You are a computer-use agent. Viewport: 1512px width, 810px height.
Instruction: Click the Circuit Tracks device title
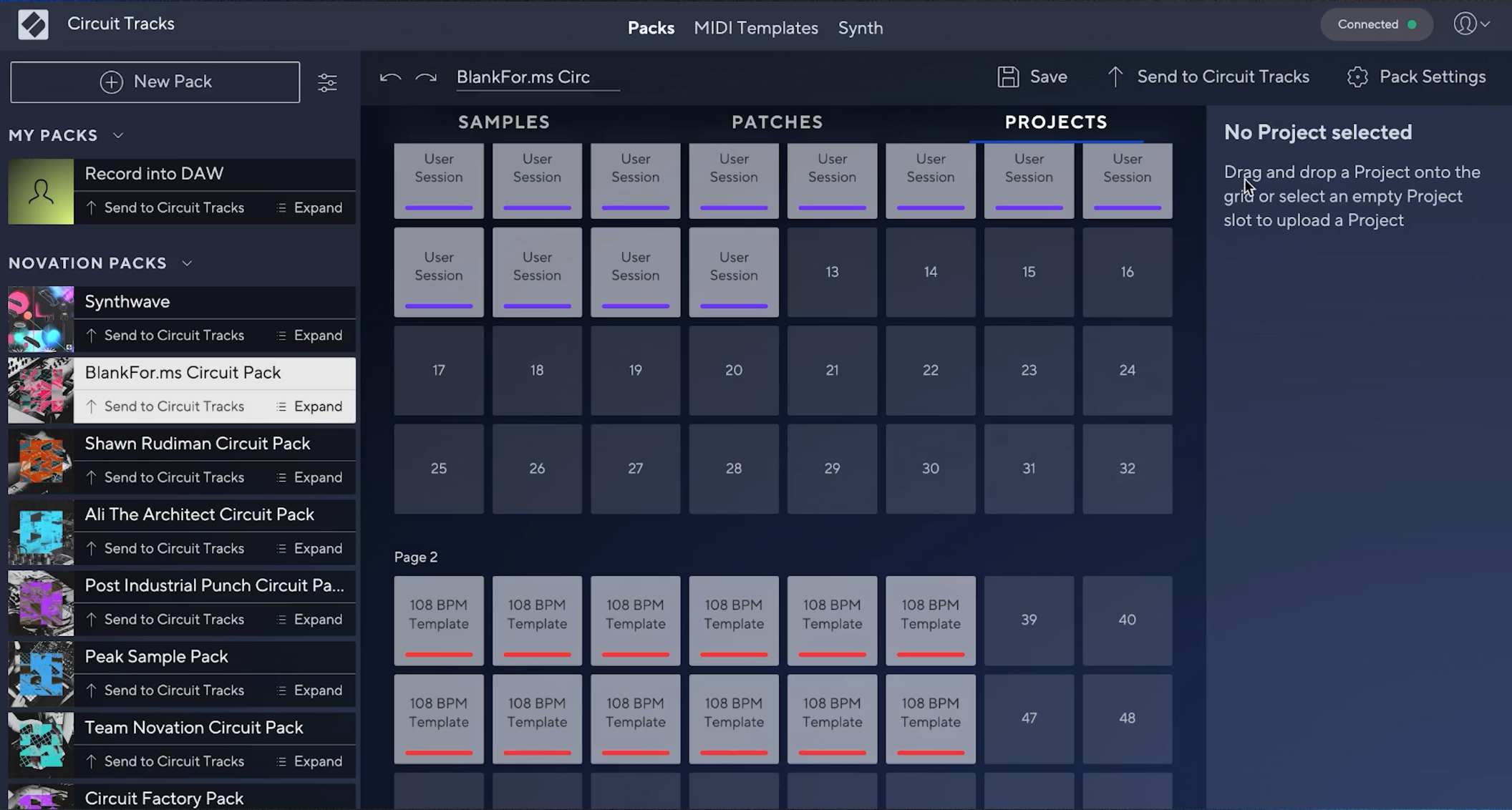coord(121,24)
